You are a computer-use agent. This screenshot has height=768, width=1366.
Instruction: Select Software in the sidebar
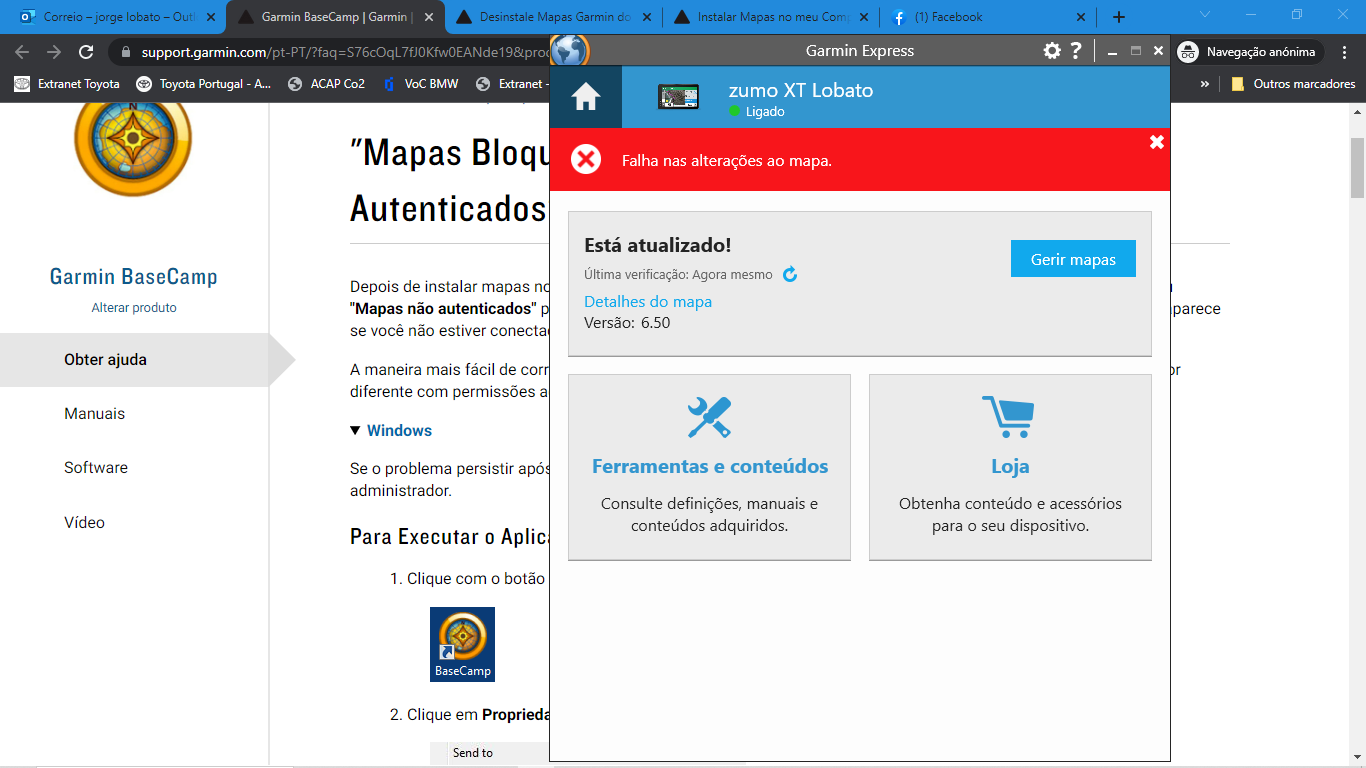[96, 468]
